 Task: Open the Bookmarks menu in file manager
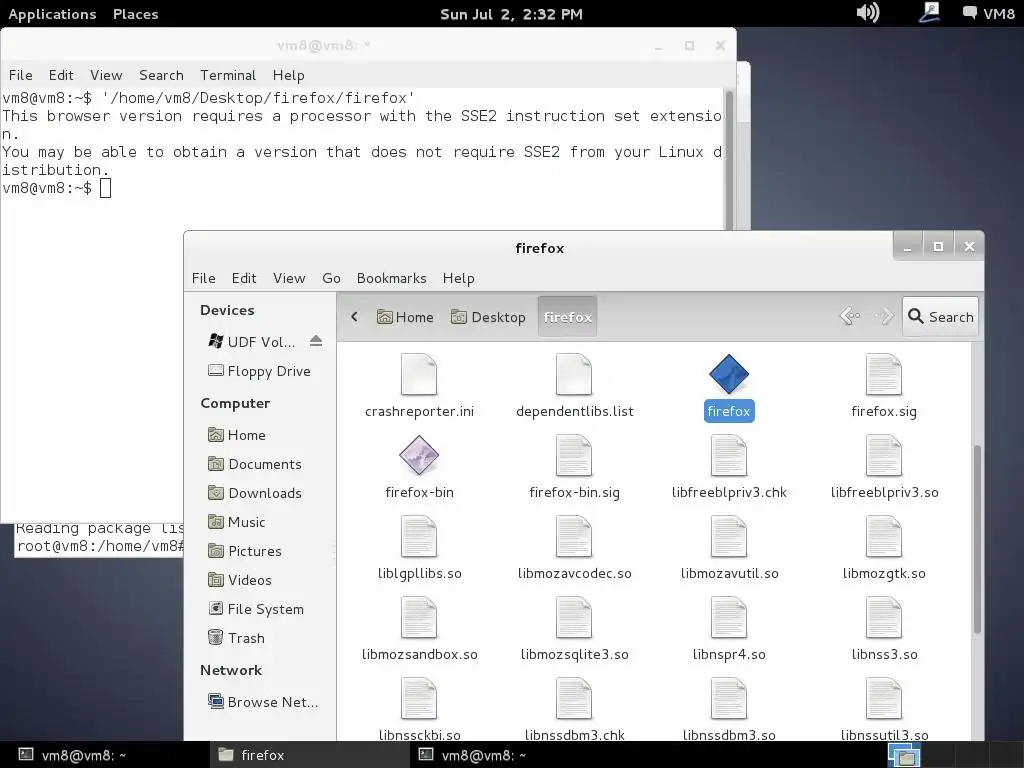click(x=391, y=278)
